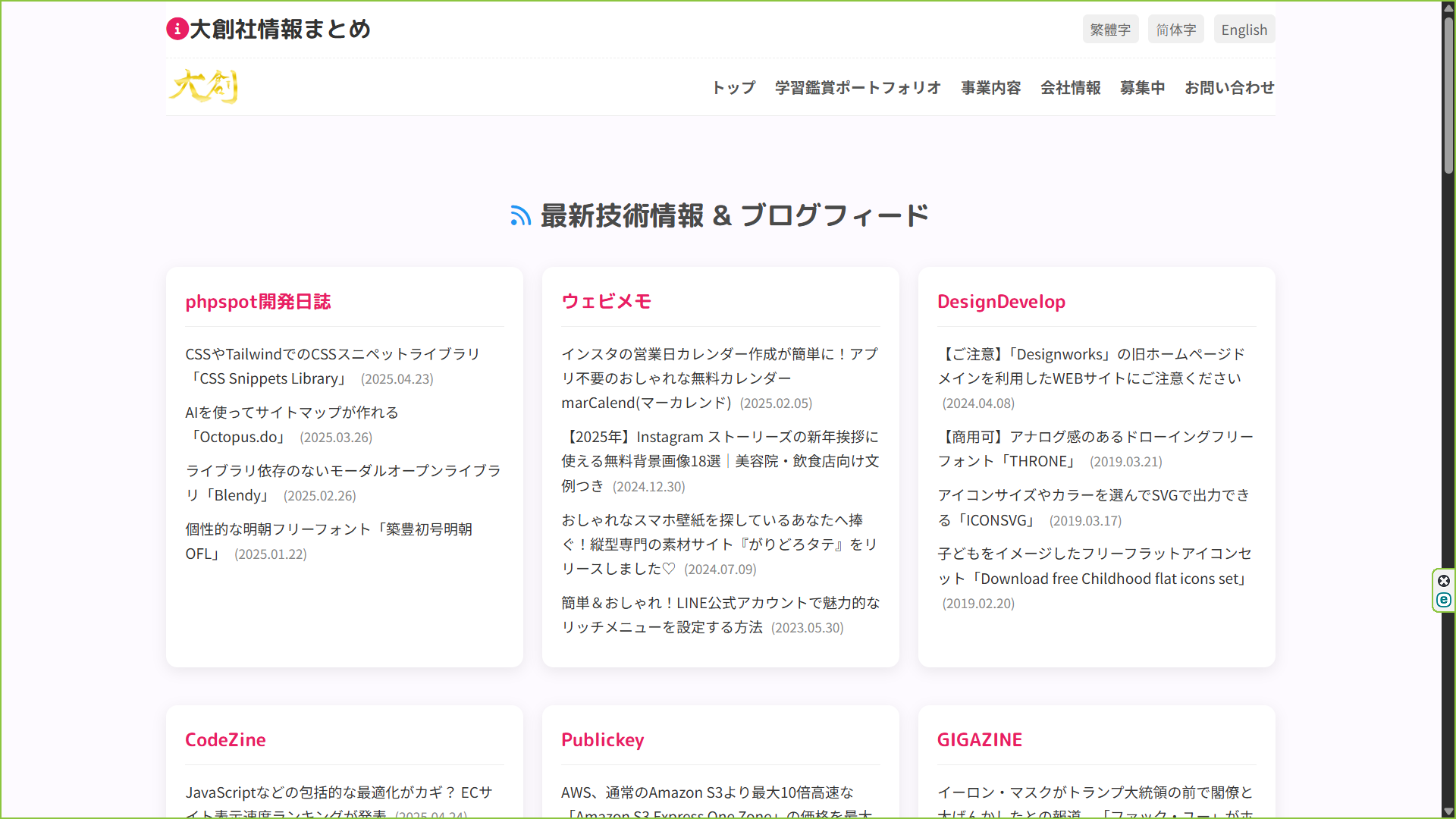
Task: Open the トップ menu item
Action: [x=733, y=88]
